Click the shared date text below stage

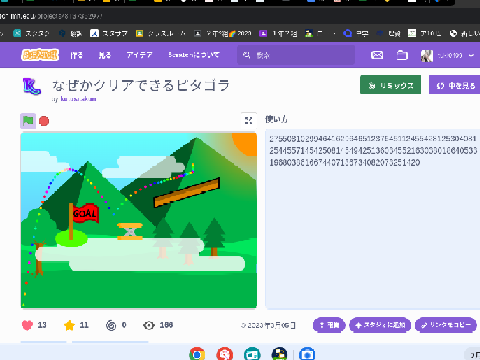[x=269, y=325]
